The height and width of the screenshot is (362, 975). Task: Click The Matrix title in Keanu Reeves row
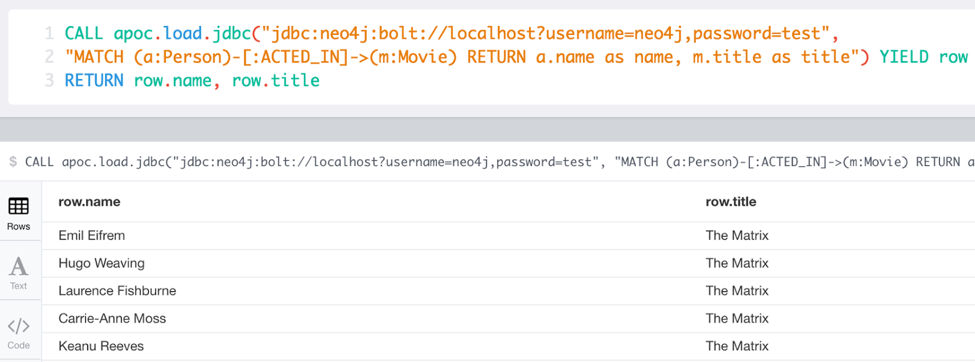[x=737, y=346]
